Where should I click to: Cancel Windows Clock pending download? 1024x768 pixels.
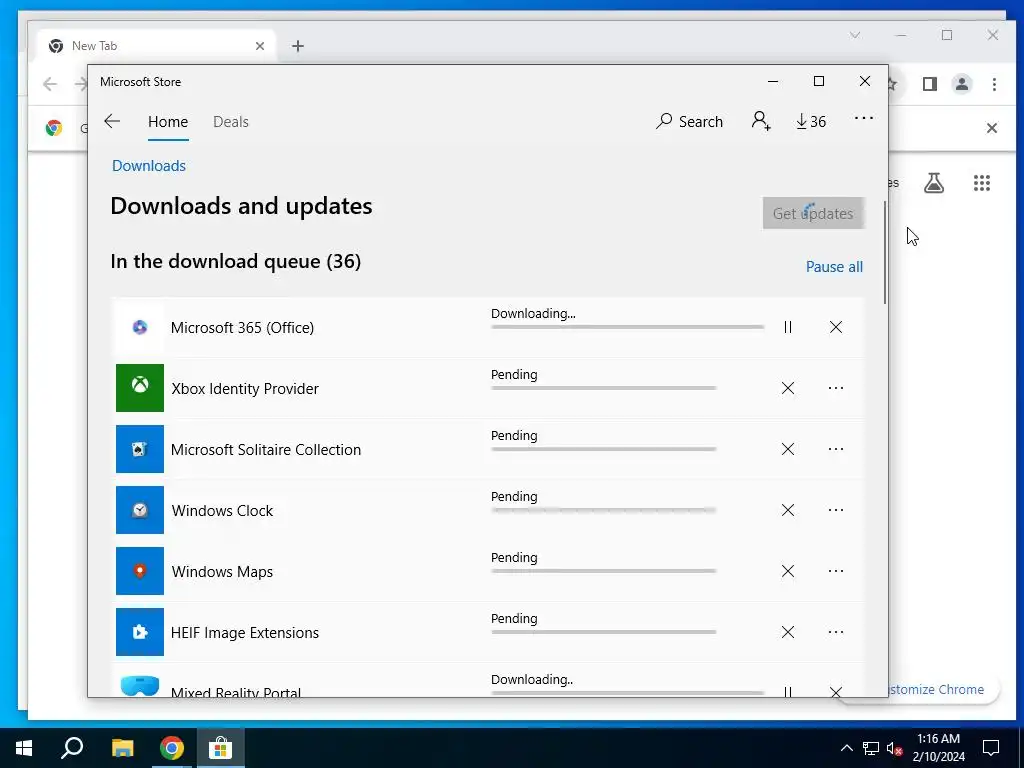(788, 510)
